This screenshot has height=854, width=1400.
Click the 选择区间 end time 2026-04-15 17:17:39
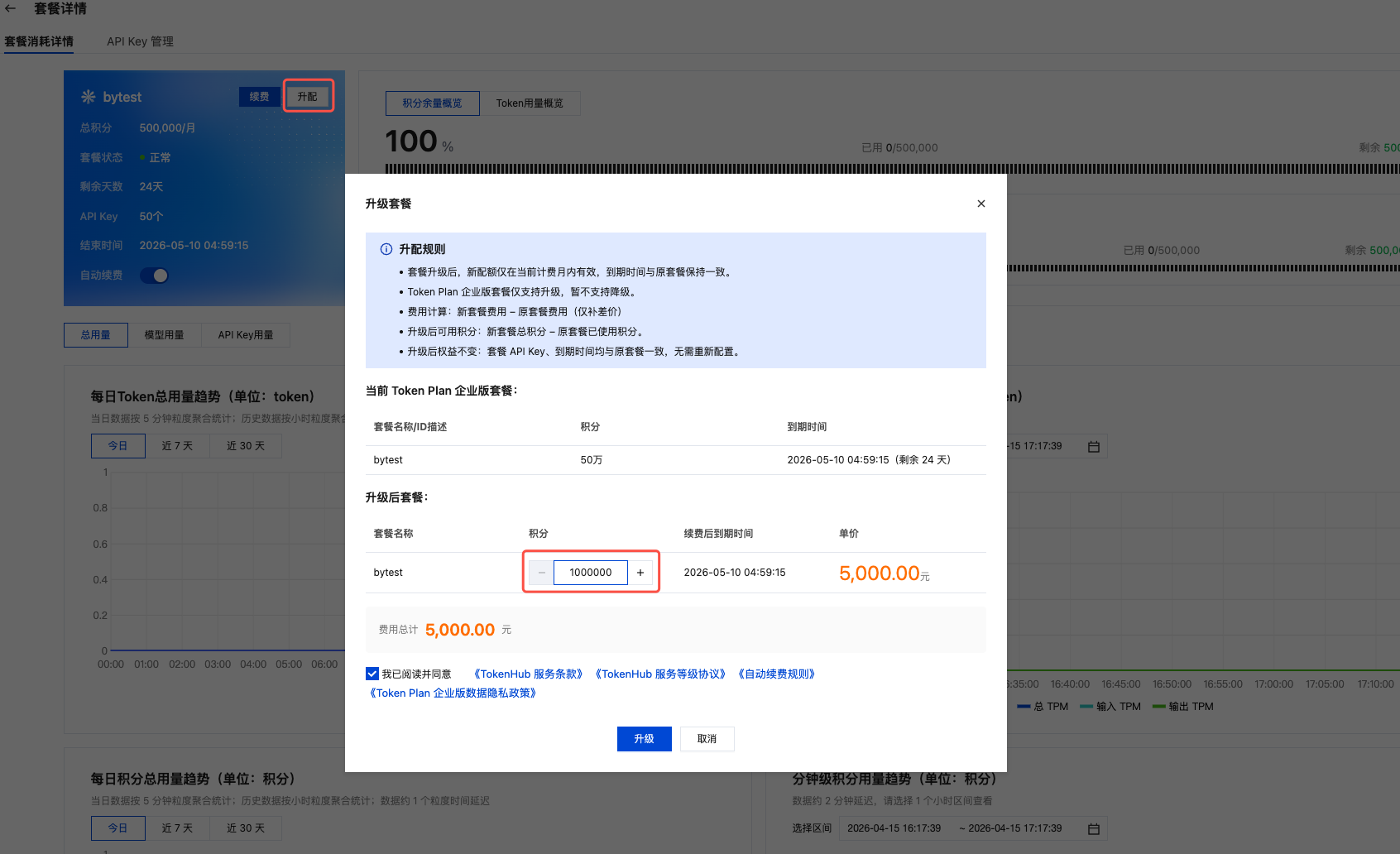click(1015, 828)
